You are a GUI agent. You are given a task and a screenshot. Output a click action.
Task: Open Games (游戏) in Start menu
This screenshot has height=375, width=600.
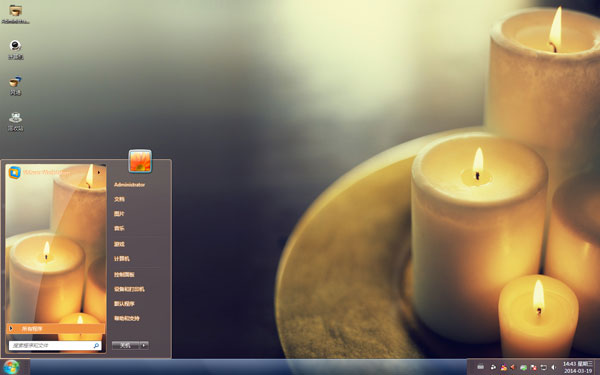click(119, 244)
